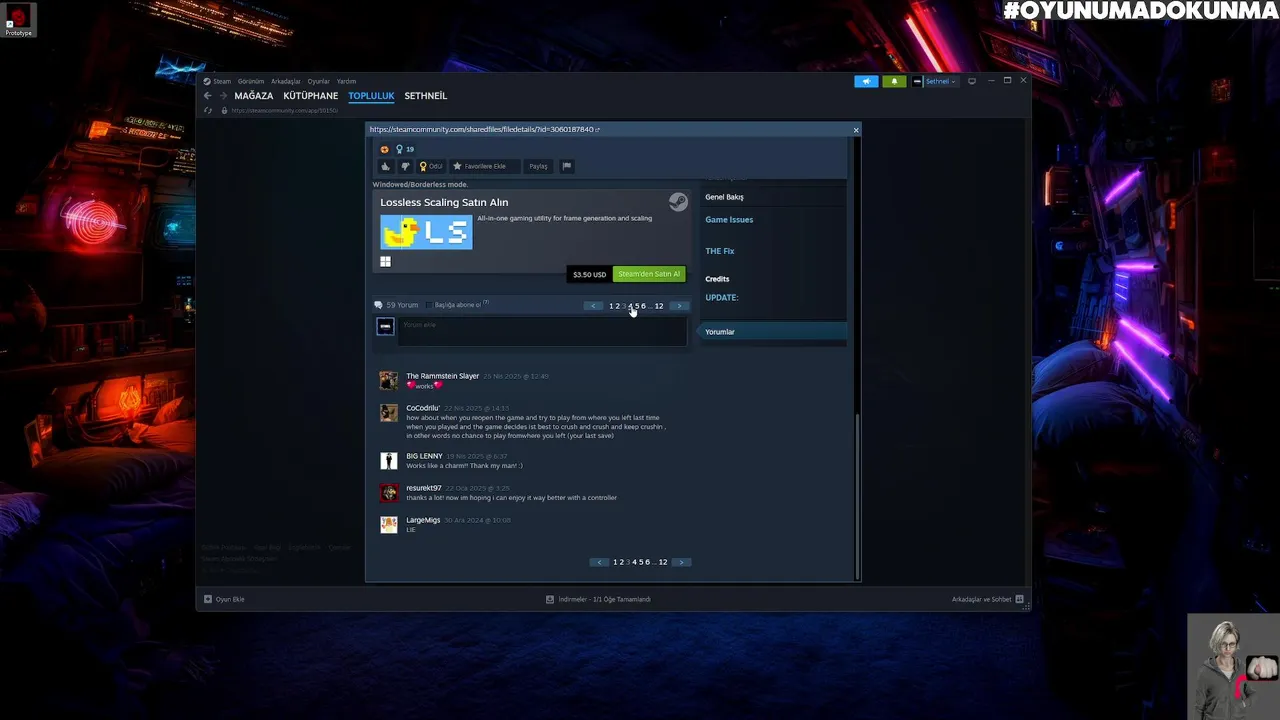
Task: Go forward with the Steam forward arrow
Action: (x=223, y=96)
